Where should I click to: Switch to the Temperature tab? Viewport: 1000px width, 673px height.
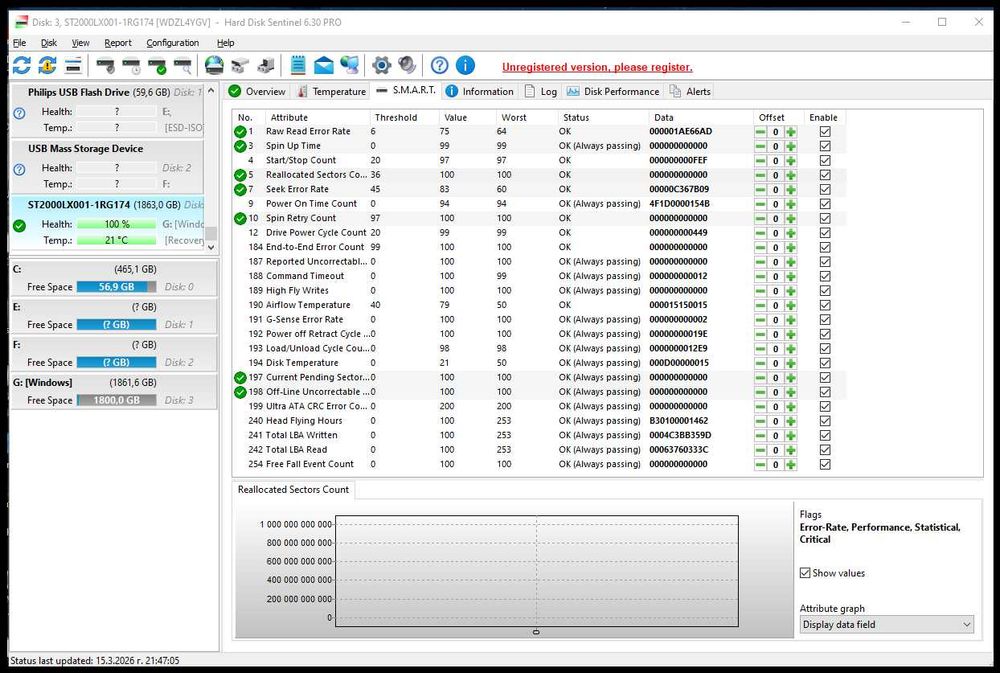coord(332,91)
